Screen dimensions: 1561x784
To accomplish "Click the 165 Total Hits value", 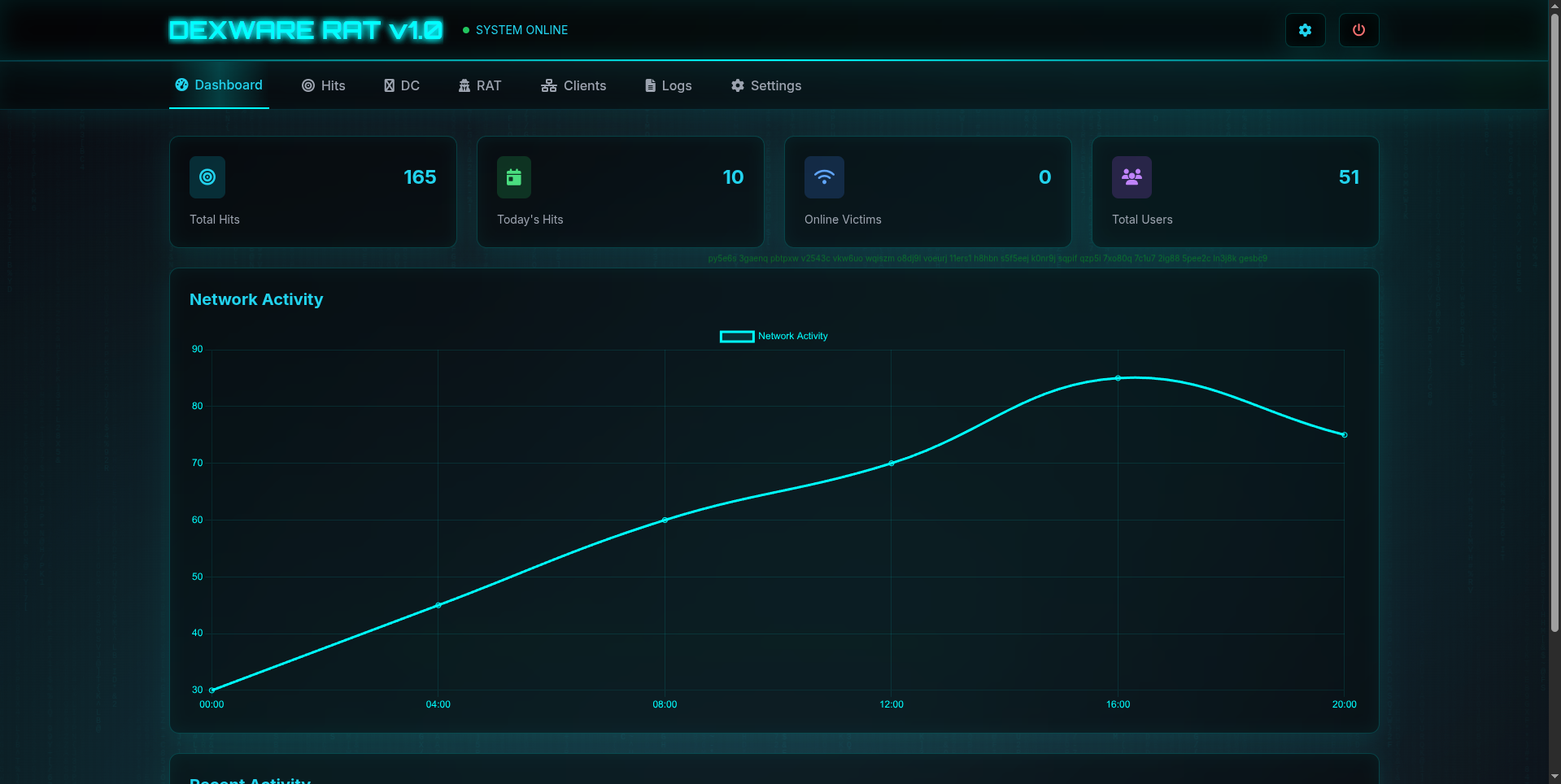I will pos(420,177).
